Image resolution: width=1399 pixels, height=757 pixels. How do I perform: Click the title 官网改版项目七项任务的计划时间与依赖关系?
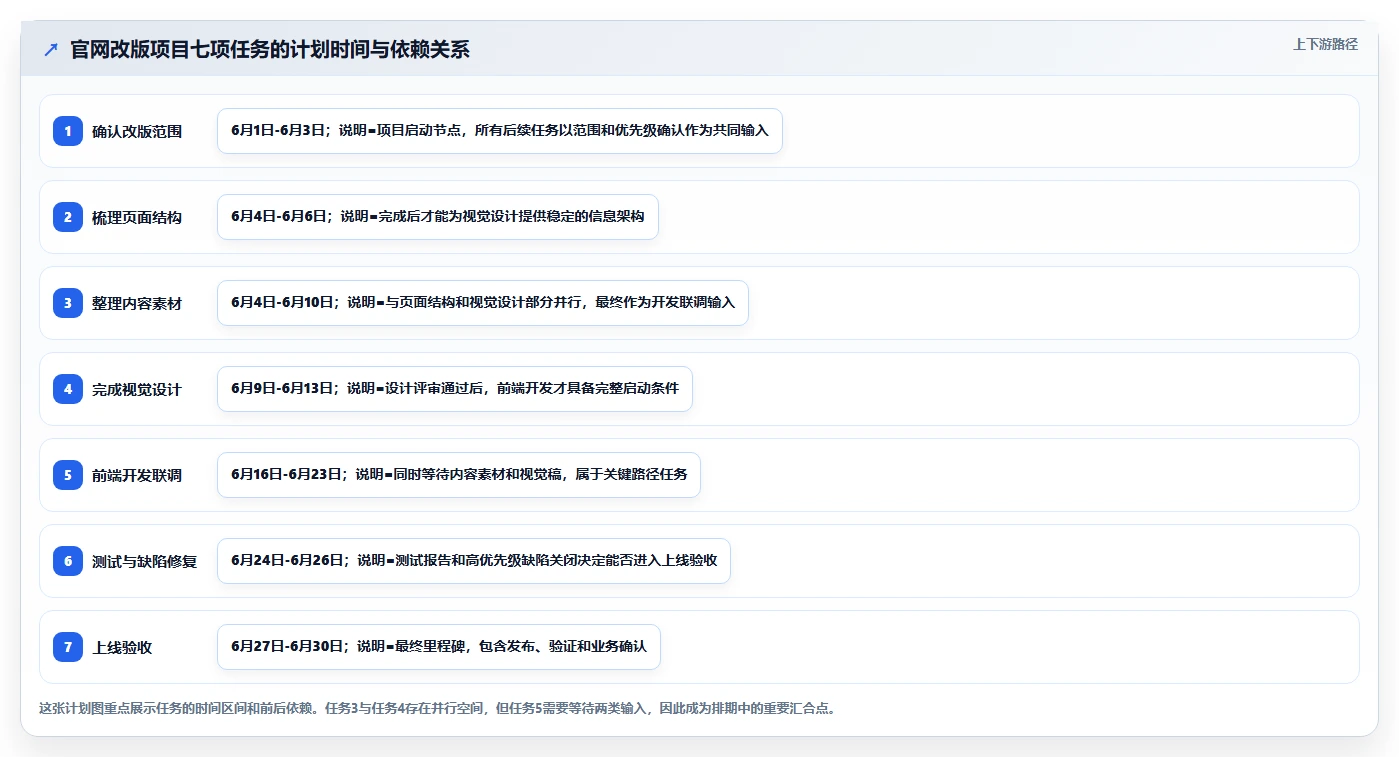click(x=270, y=49)
